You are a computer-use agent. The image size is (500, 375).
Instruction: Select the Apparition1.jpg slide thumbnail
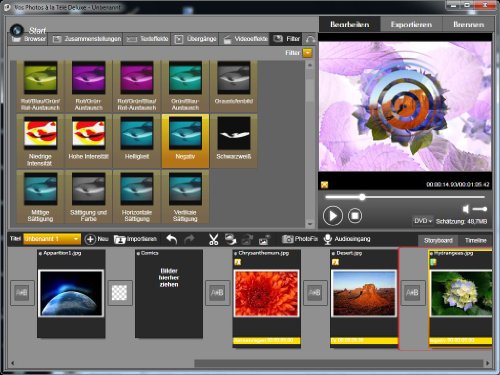point(71,293)
